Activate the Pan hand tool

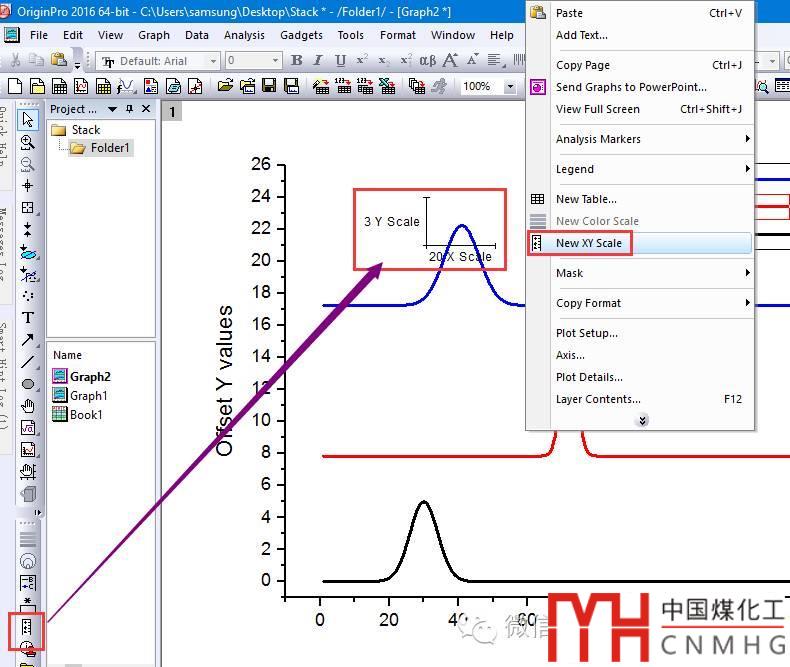click(28, 406)
